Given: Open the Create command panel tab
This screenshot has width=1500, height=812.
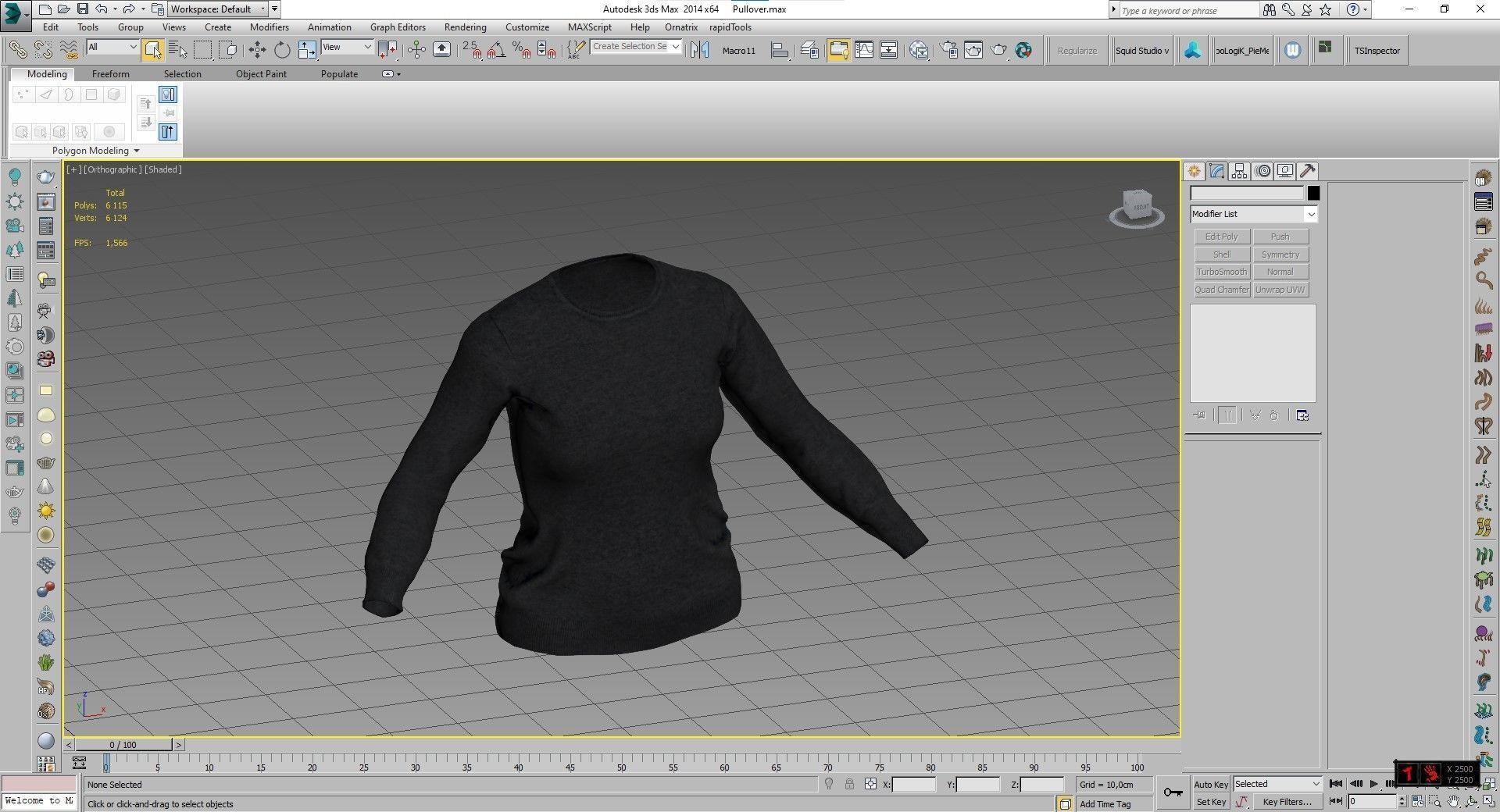Looking at the screenshot, I should [x=1194, y=171].
